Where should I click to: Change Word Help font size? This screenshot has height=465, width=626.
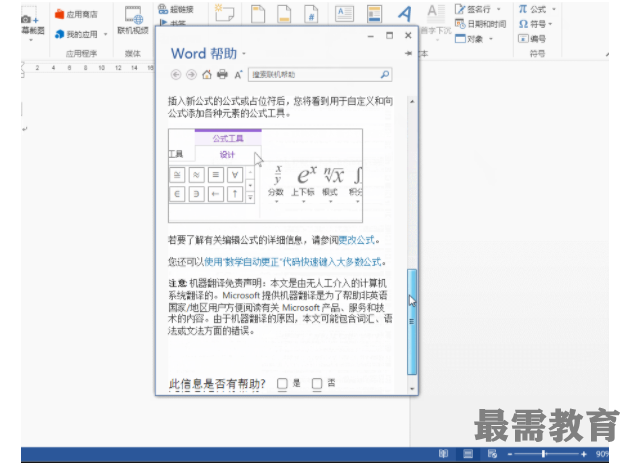pyautogui.click(x=238, y=75)
